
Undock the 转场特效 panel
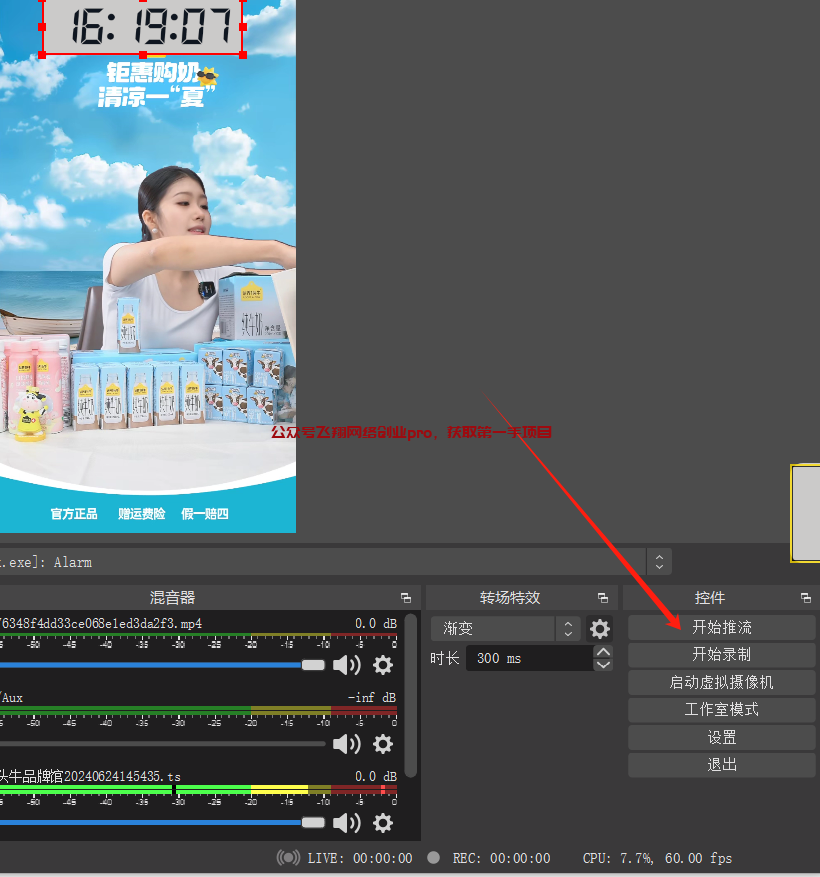602,598
